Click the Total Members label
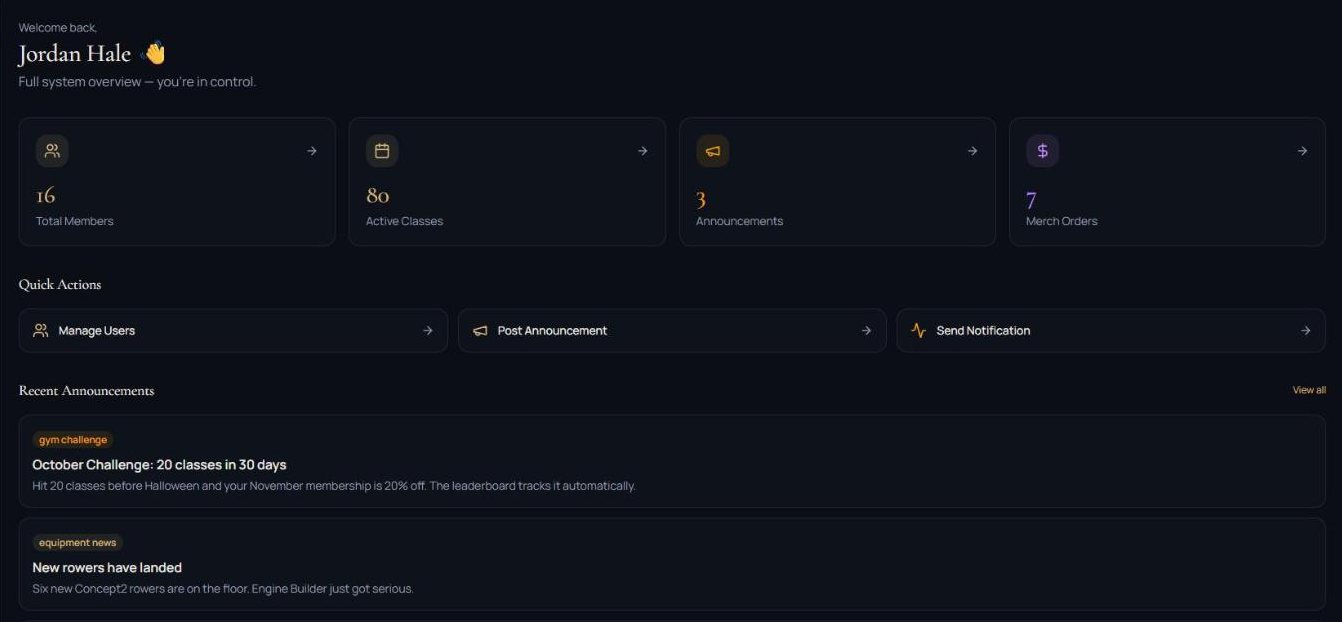The height and width of the screenshot is (622, 1342). coord(75,221)
